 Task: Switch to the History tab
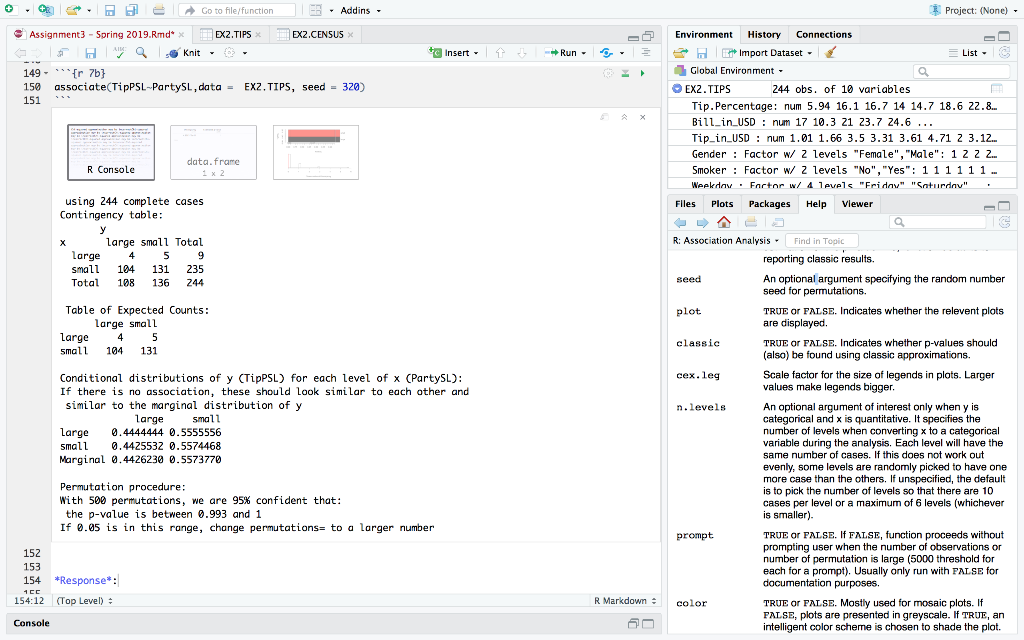(763, 35)
